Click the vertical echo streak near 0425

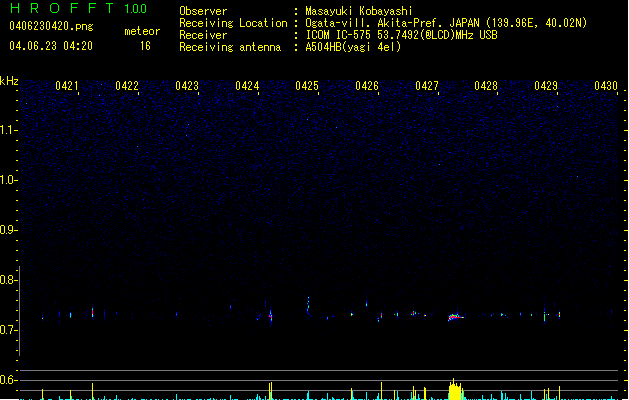pyautogui.click(x=308, y=307)
